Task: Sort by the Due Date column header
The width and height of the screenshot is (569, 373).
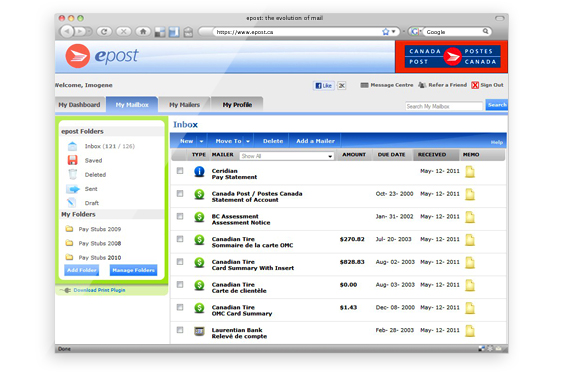Action: [x=391, y=155]
